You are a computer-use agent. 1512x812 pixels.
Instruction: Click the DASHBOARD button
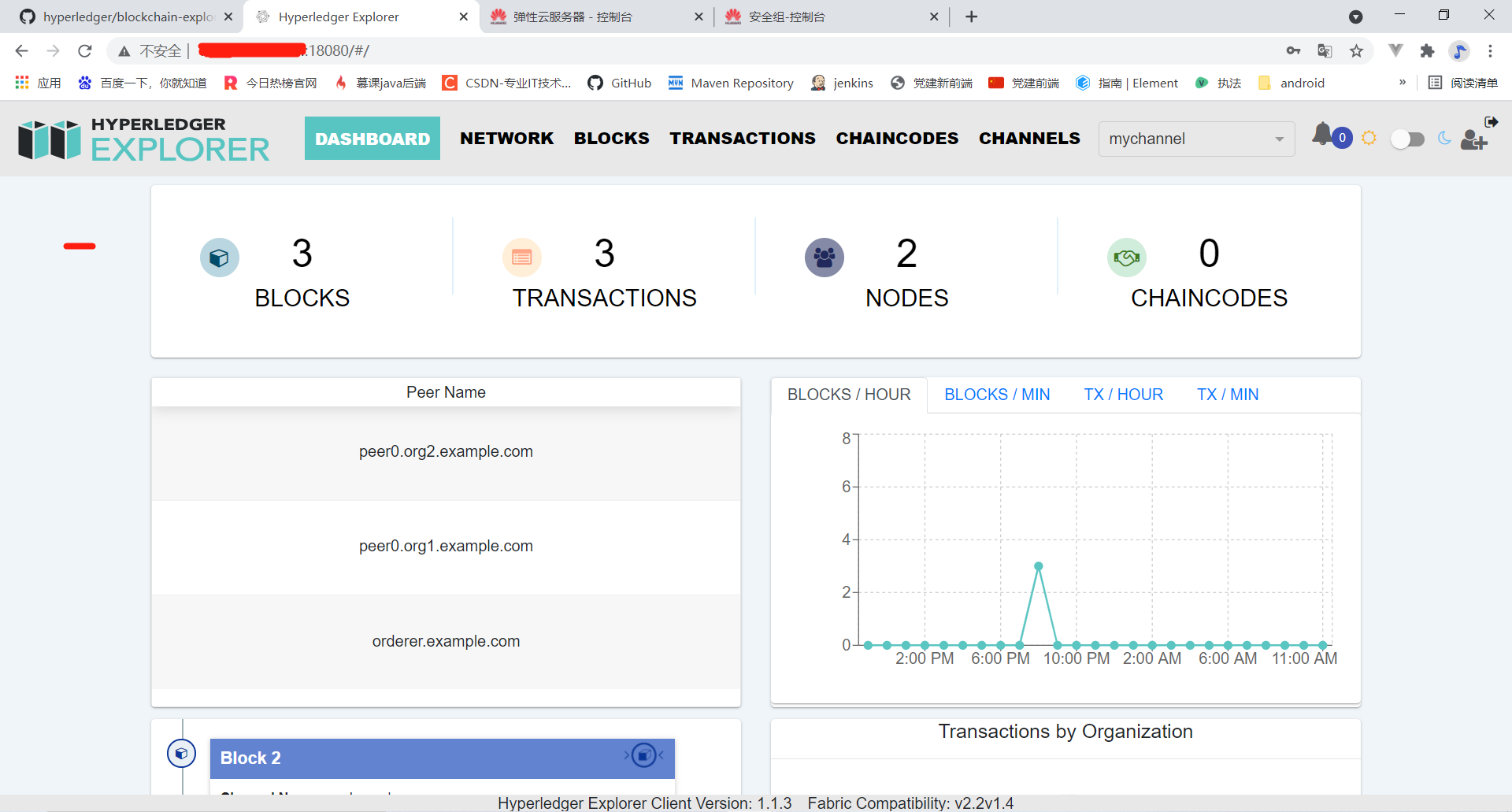(372, 138)
